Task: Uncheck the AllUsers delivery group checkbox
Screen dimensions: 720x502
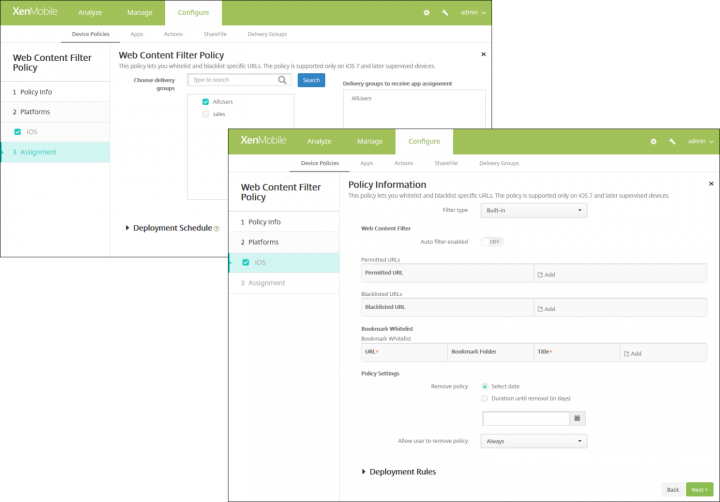Action: [x=205, y=102]
